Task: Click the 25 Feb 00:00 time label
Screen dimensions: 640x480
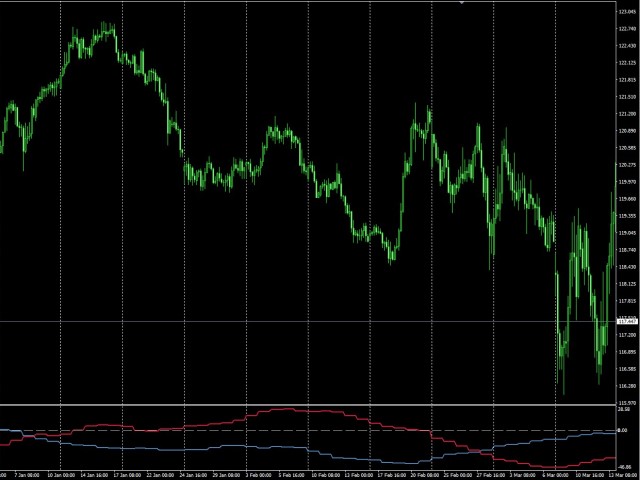Action: click(456, 476)
